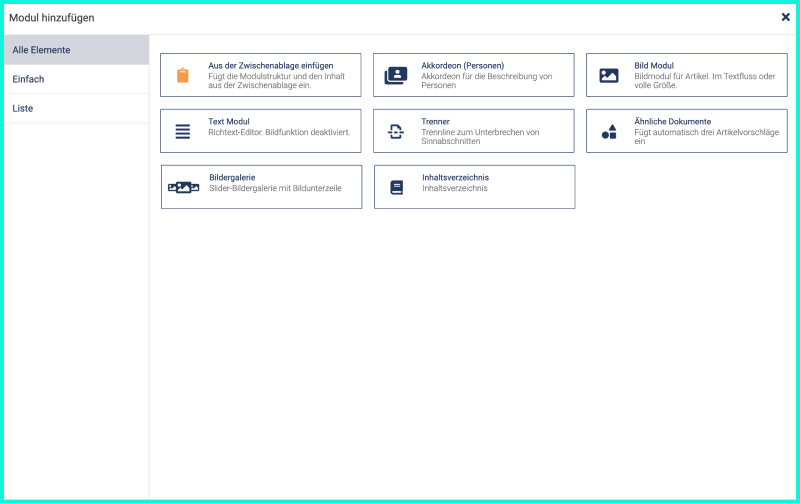
Task: Open the Liste category
Action: (77, 108)
